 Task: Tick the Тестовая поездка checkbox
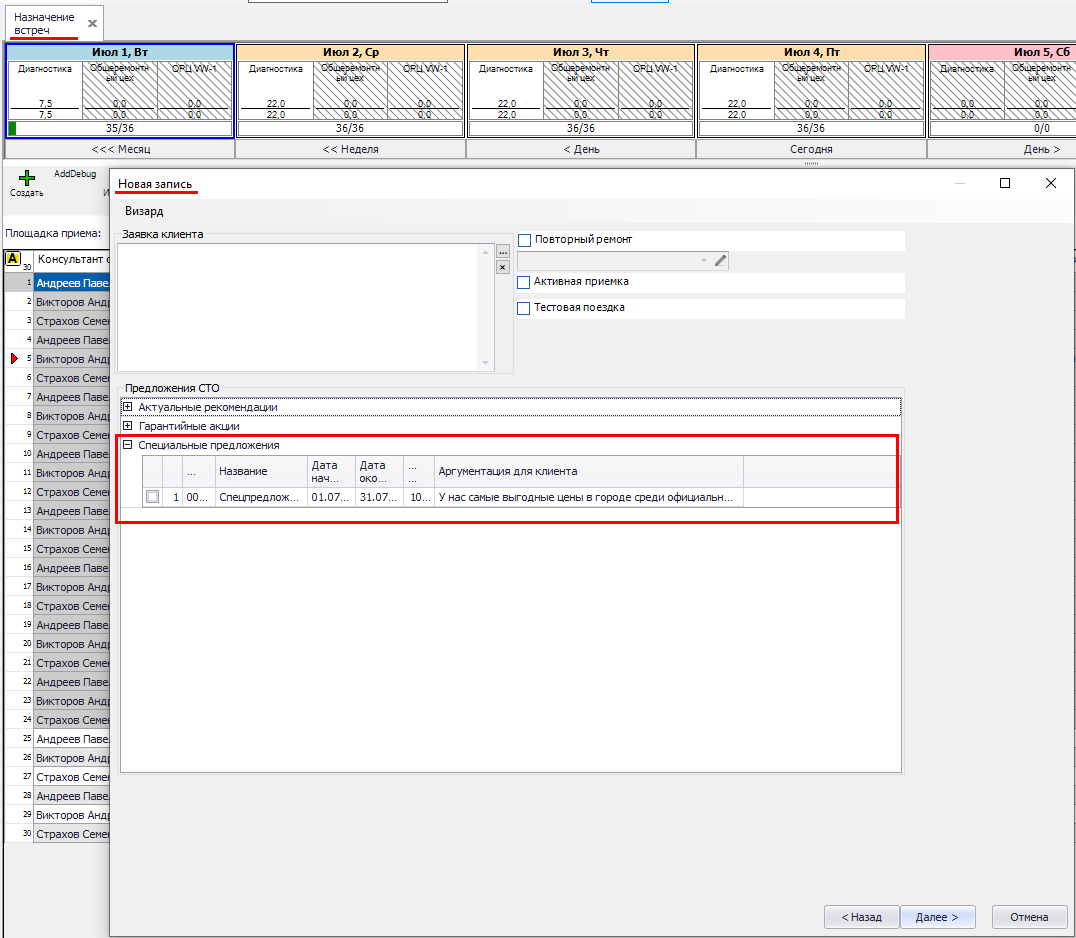tap(524, 308)
